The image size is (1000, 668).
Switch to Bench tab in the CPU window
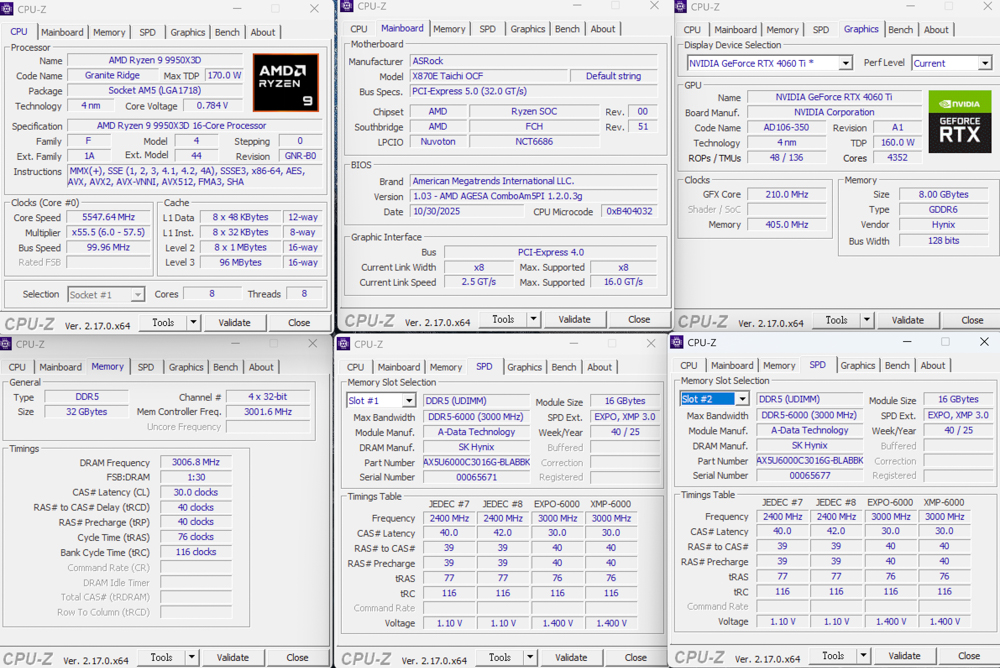[x=227, y=32]
